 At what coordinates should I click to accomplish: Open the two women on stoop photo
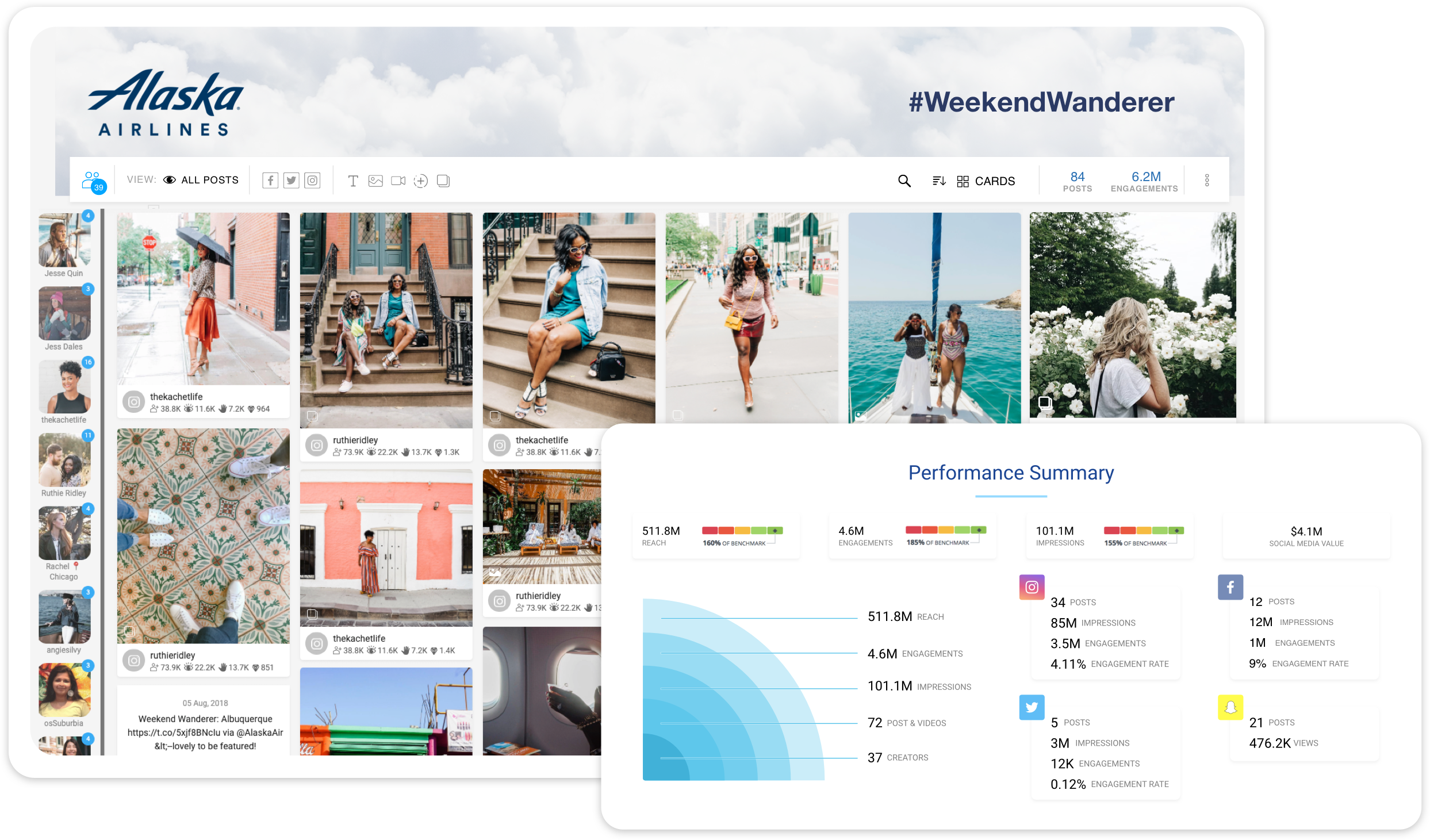click(x=386, y=320)
